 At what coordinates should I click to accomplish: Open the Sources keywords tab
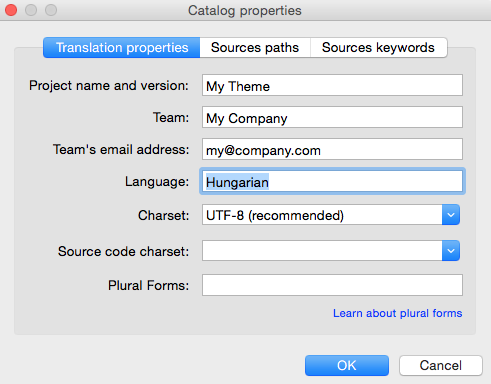coord(379,48)
